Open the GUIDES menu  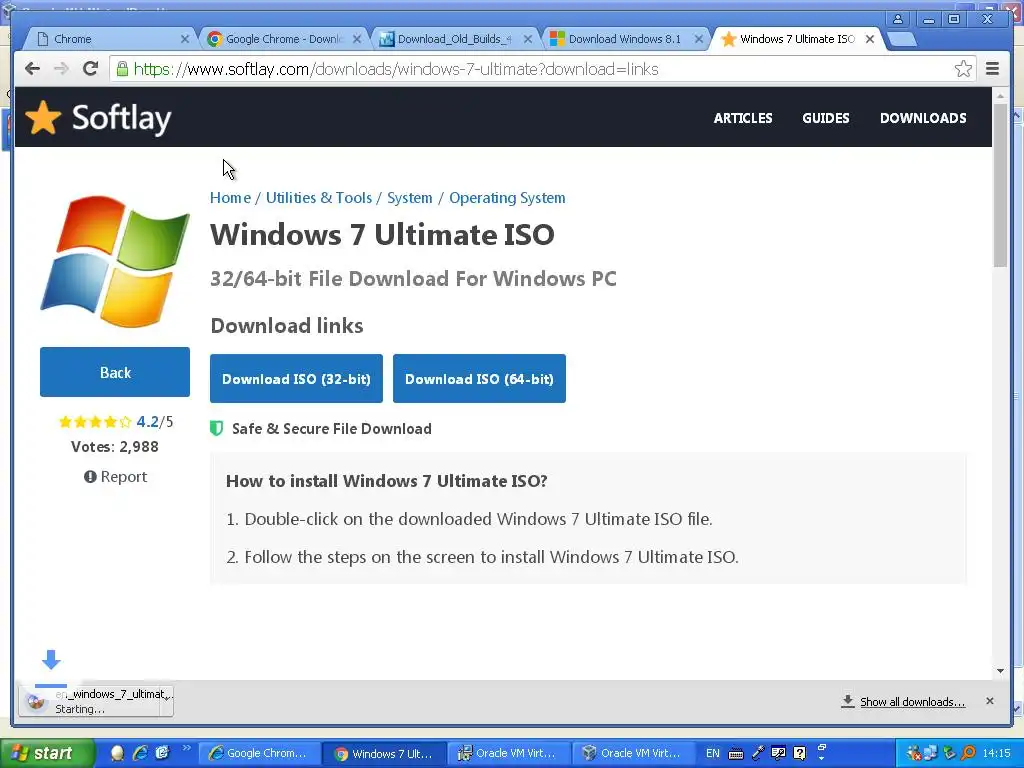coord(825,118)
